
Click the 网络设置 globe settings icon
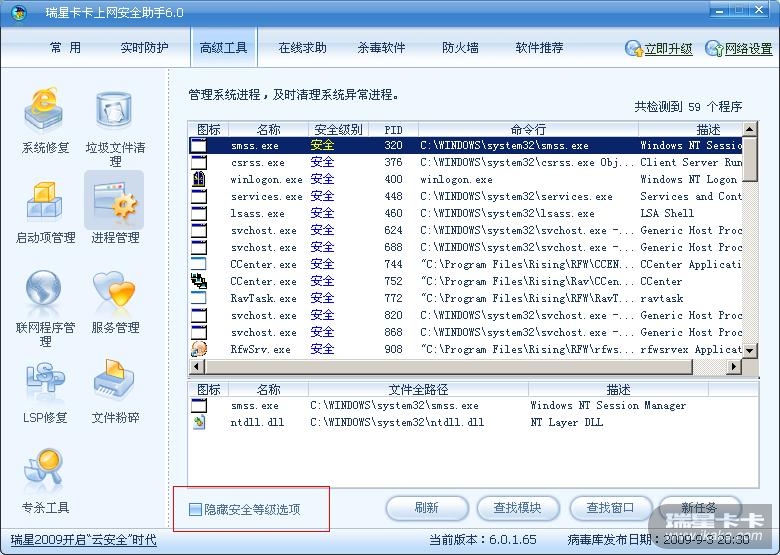click(x=714, y=48)
